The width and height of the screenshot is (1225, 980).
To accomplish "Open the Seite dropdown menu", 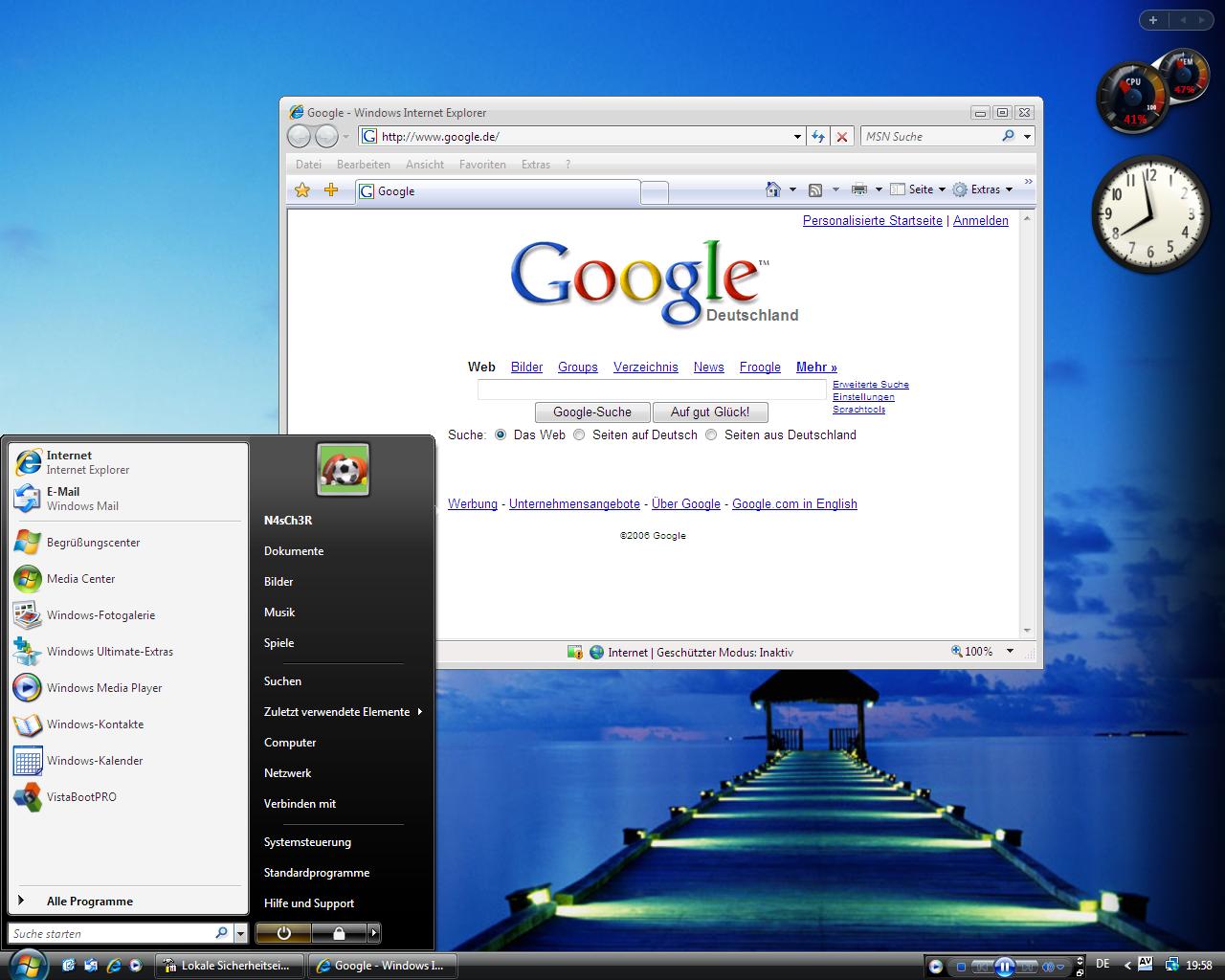I will [917, 189].
